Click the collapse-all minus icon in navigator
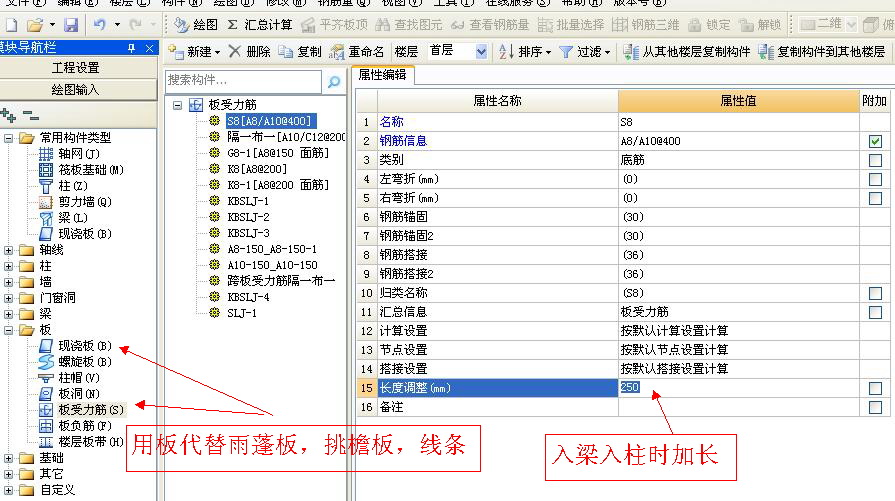This screenshot has height=501, width=895. point(31,116)
